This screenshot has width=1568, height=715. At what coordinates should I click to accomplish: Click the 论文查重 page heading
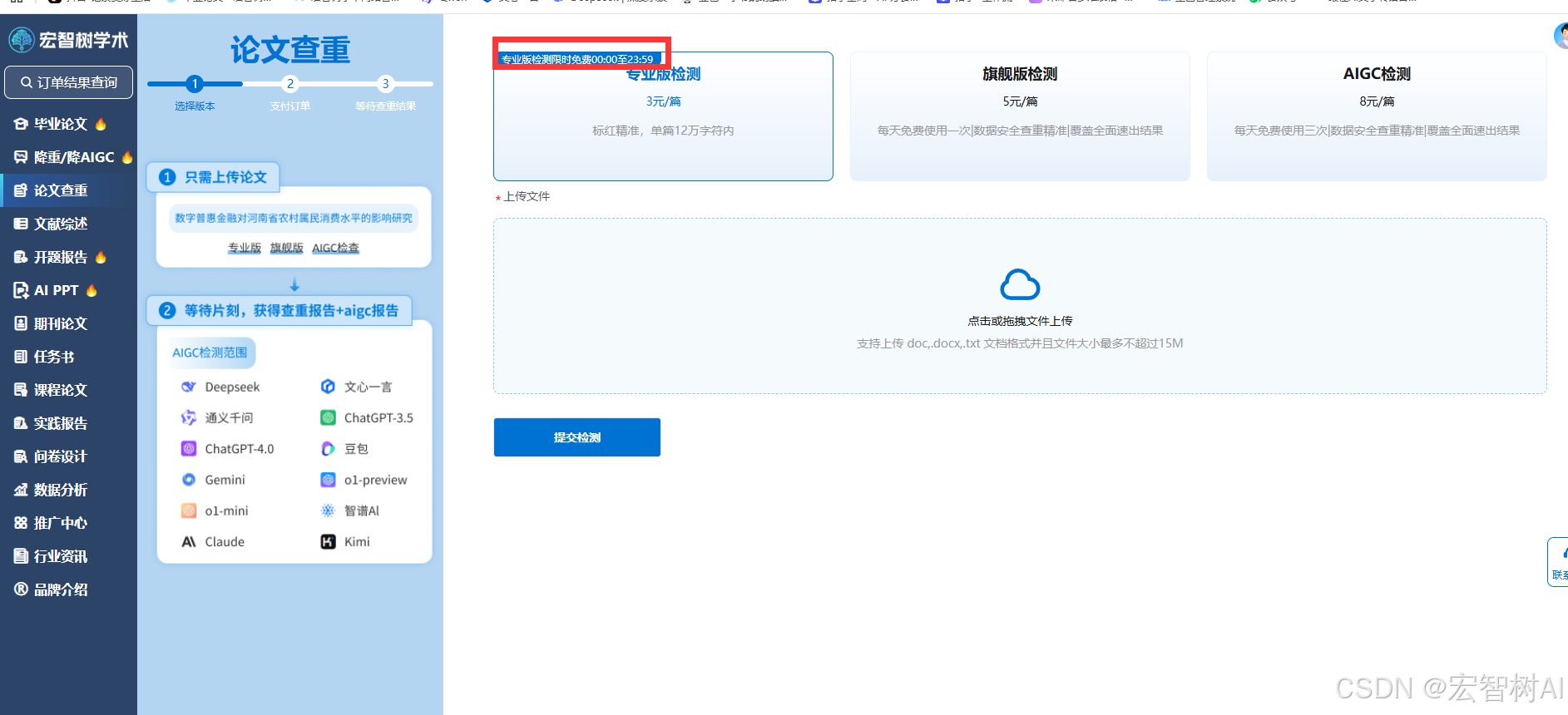click(x=290, y=50)
